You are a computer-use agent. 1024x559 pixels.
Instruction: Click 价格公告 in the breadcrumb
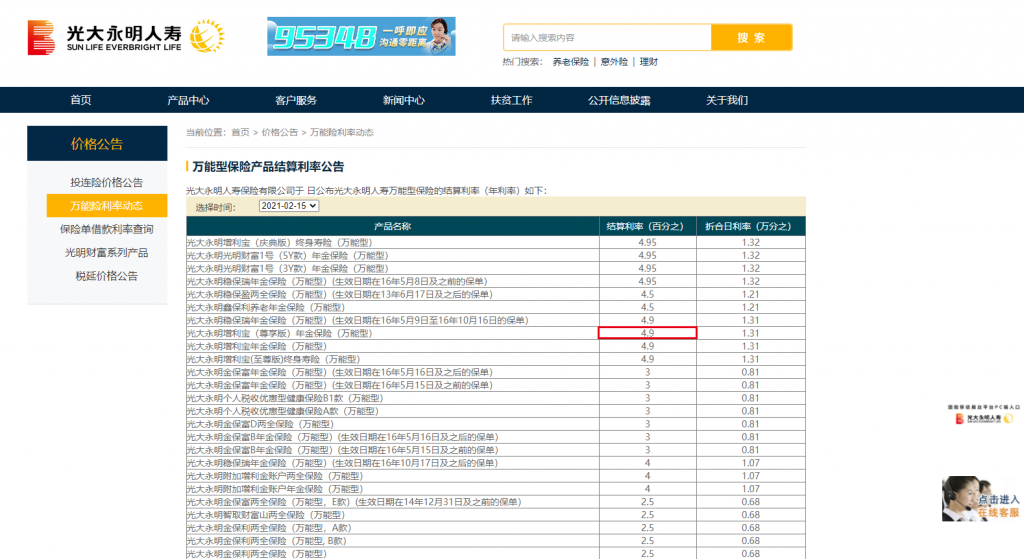pyautogui.click(x=280, y=132)
